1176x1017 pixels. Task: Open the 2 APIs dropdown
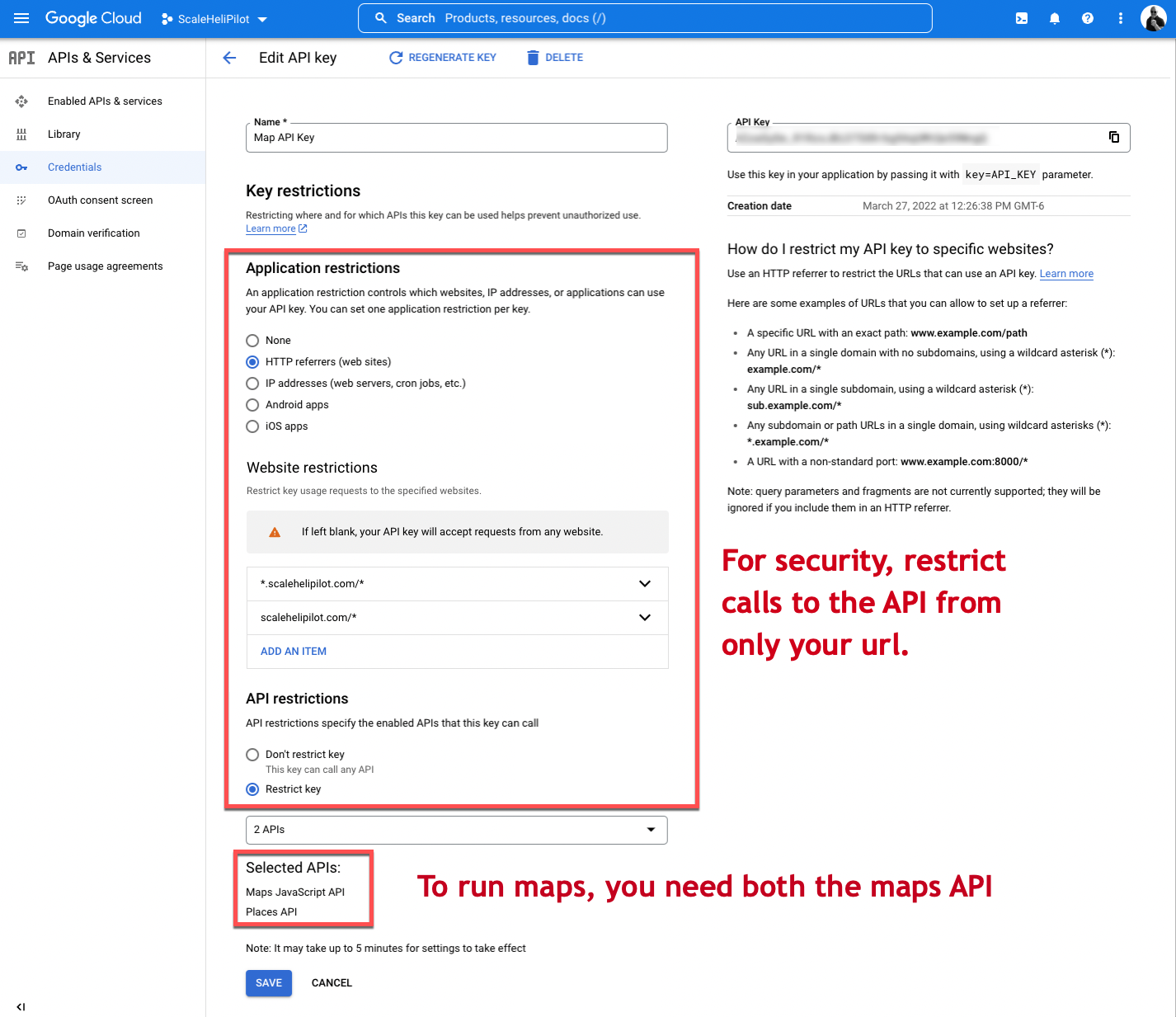tap(456, 830)
